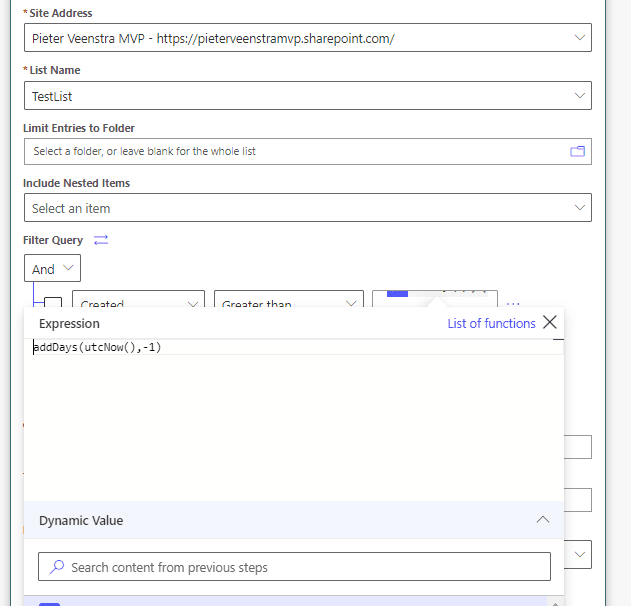Open the List Name dropdown showing TestList
The image size is (631, 606).
pyautogui.click(x=307, y=95)
